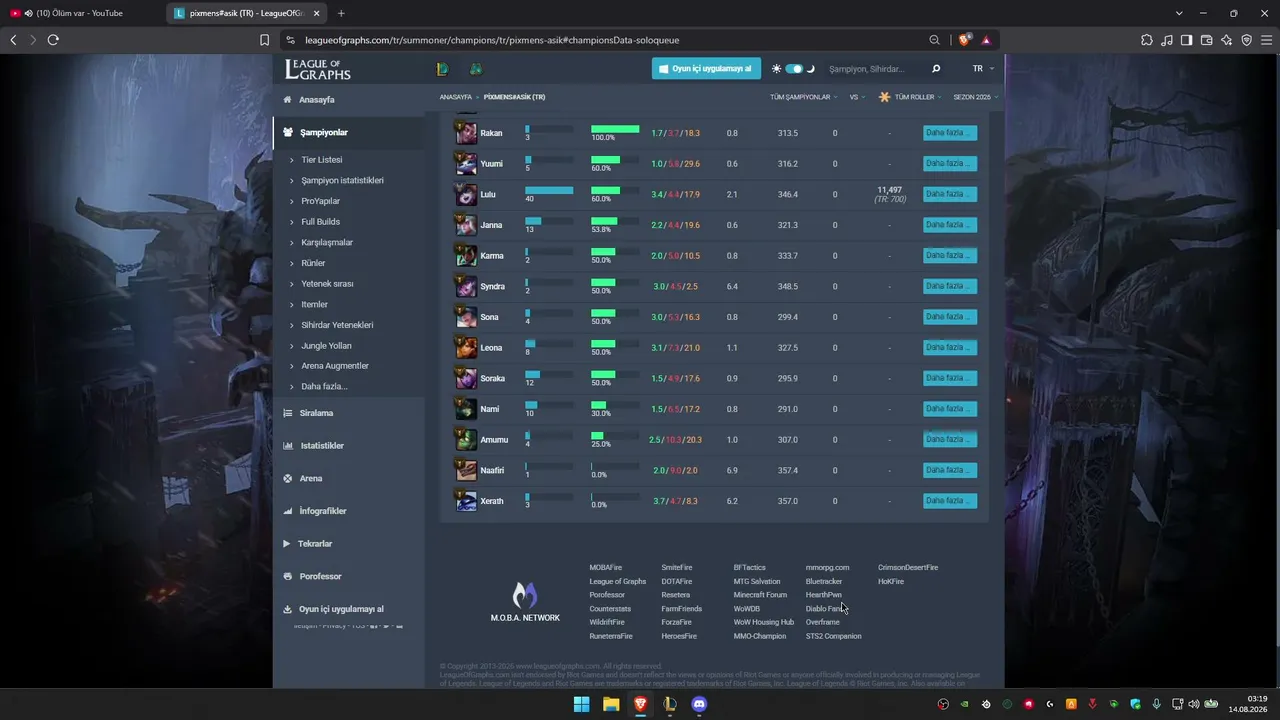The height and width of the screenshot is (720, 1280).
Task: Open the VS filter dropdown
Action: pyautogui.click(x=857, y=97)
